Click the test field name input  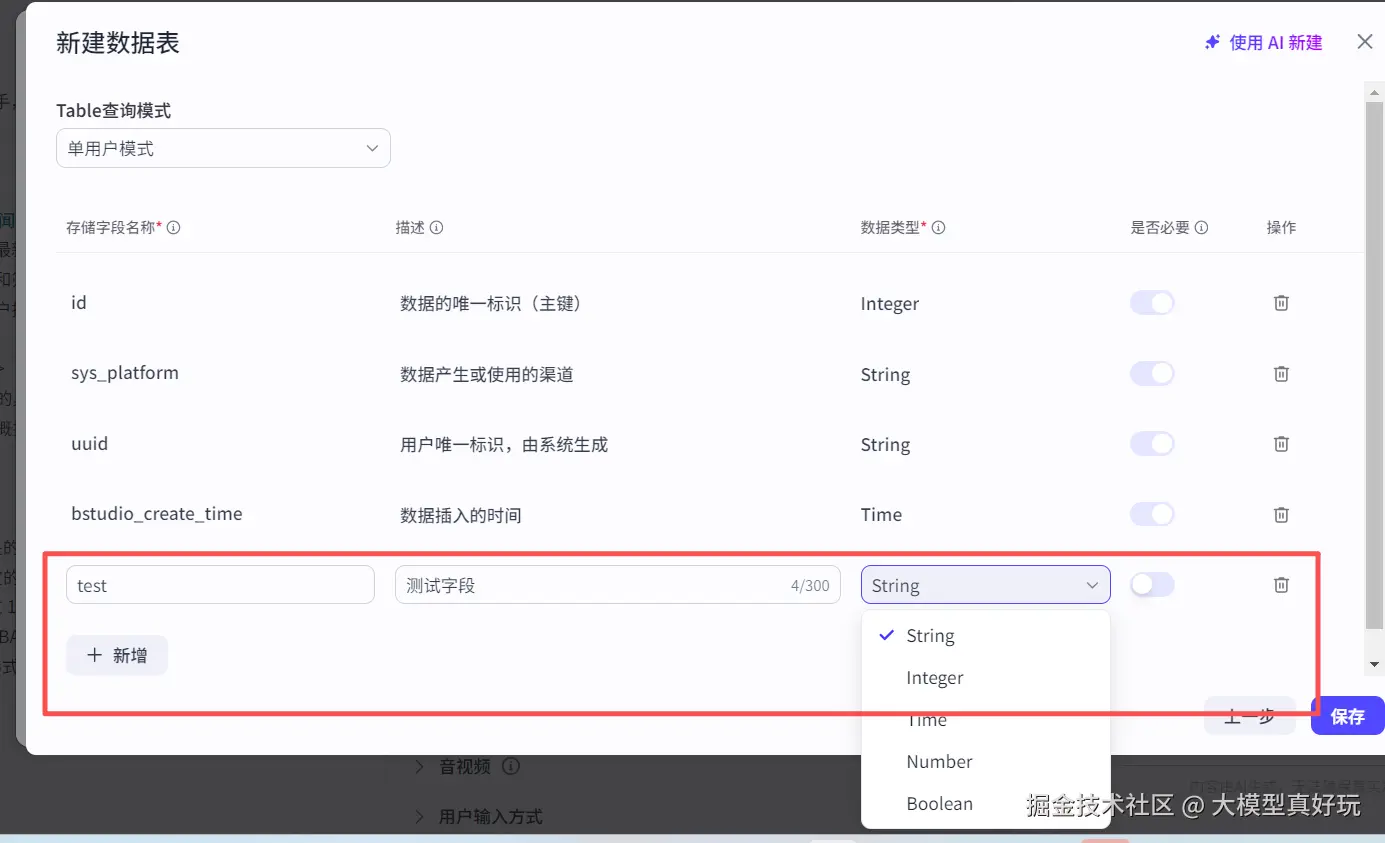(220, 585)
